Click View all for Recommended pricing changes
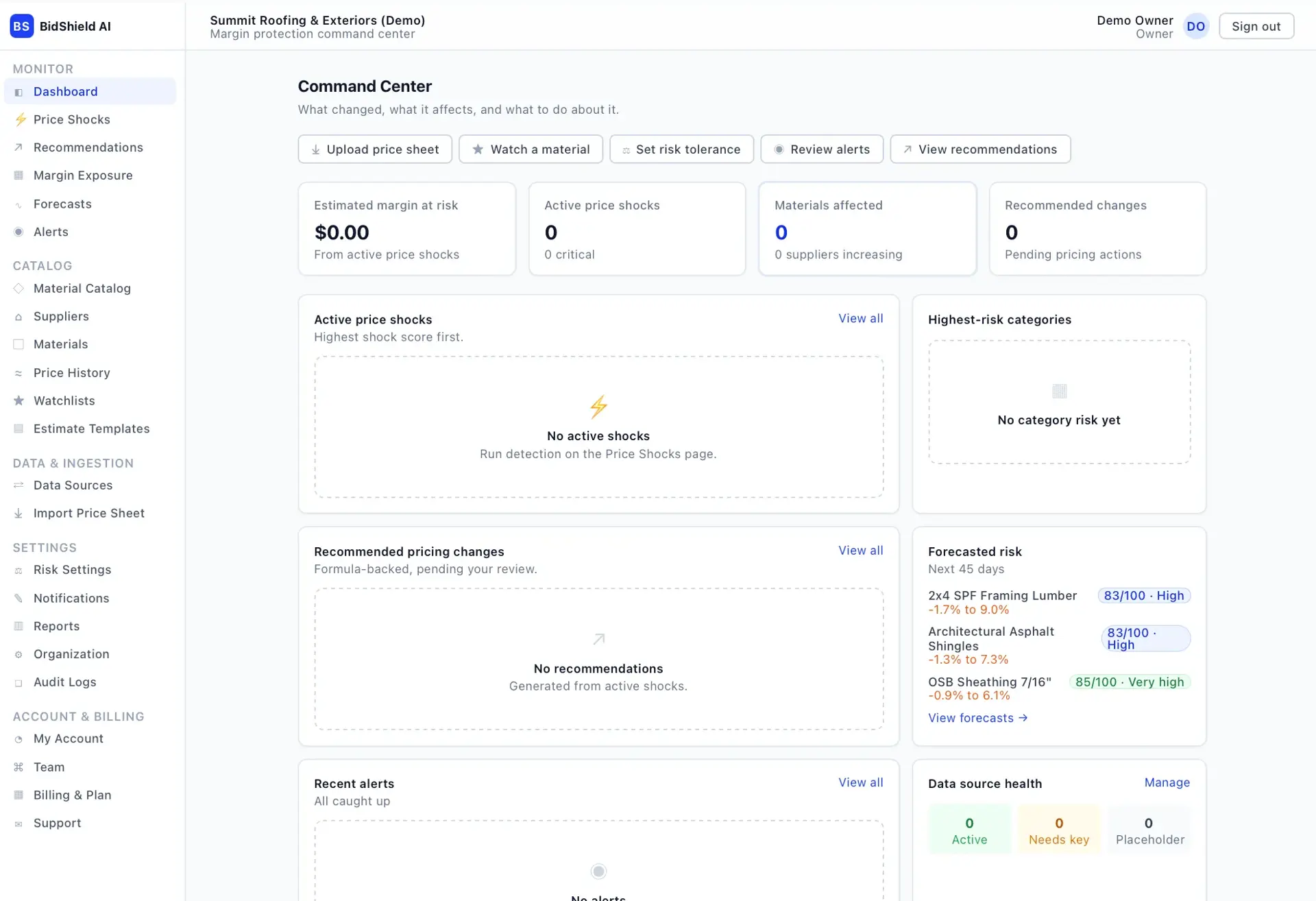Viewport: 1316px width, 901px height. (x=861, y=550)
